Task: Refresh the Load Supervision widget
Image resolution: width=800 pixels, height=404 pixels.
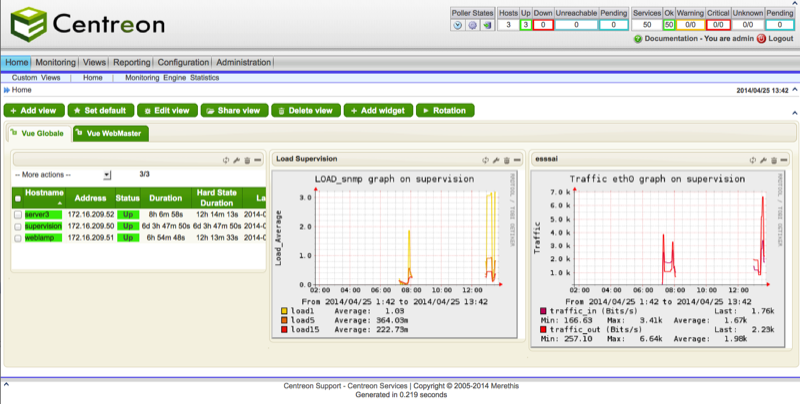Action: pyautogui.click(x=484, y=159)
